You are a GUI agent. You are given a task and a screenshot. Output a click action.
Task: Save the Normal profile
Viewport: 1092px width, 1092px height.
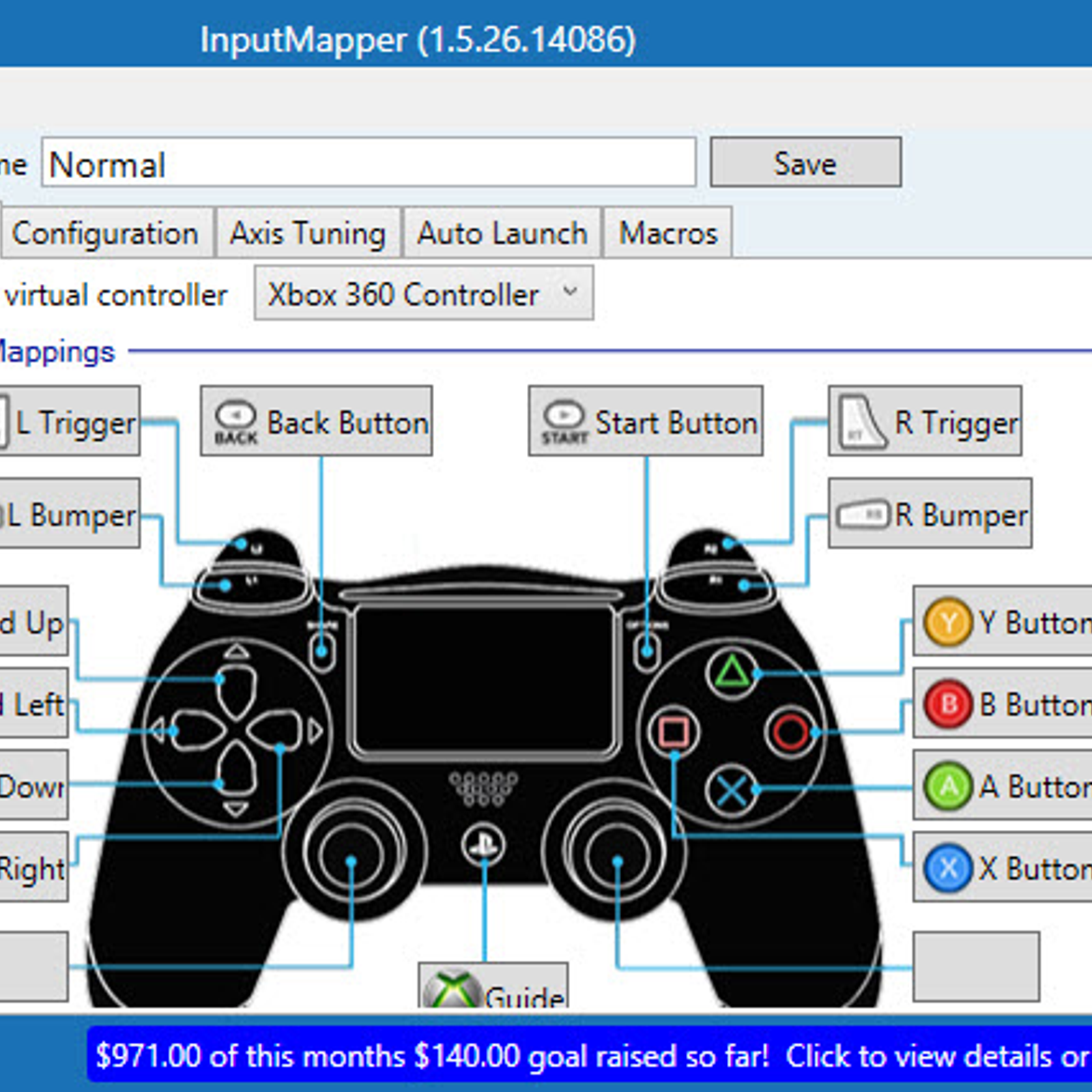click(x=805, y=162)
